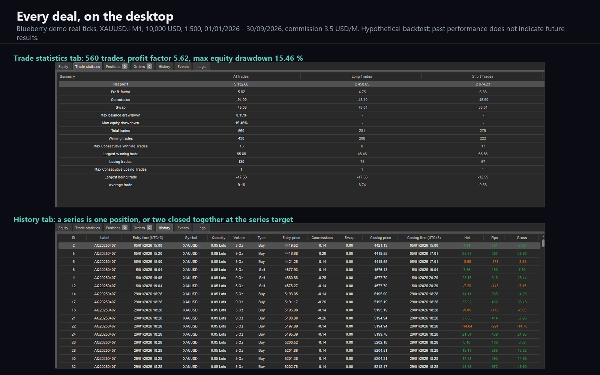This screenshot has height=375, width=600.
Task: Open the Log tab in the statistics panel
Action: coord(202,67)
